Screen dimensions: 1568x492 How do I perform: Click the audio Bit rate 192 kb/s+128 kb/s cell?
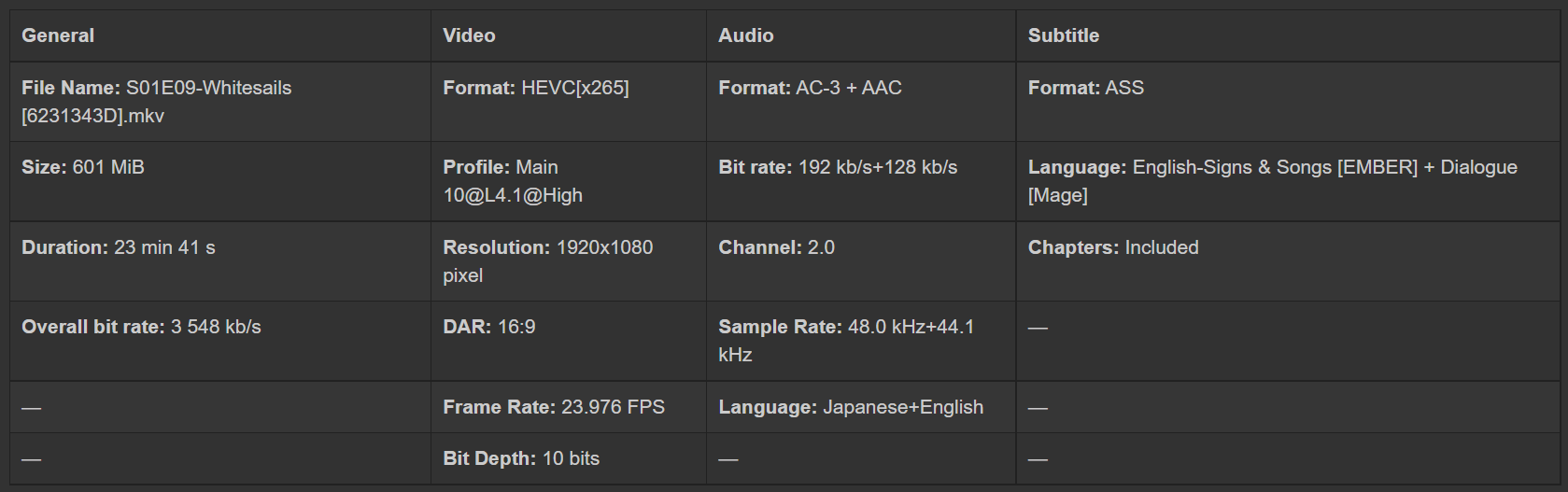click(x=838, y=167)
